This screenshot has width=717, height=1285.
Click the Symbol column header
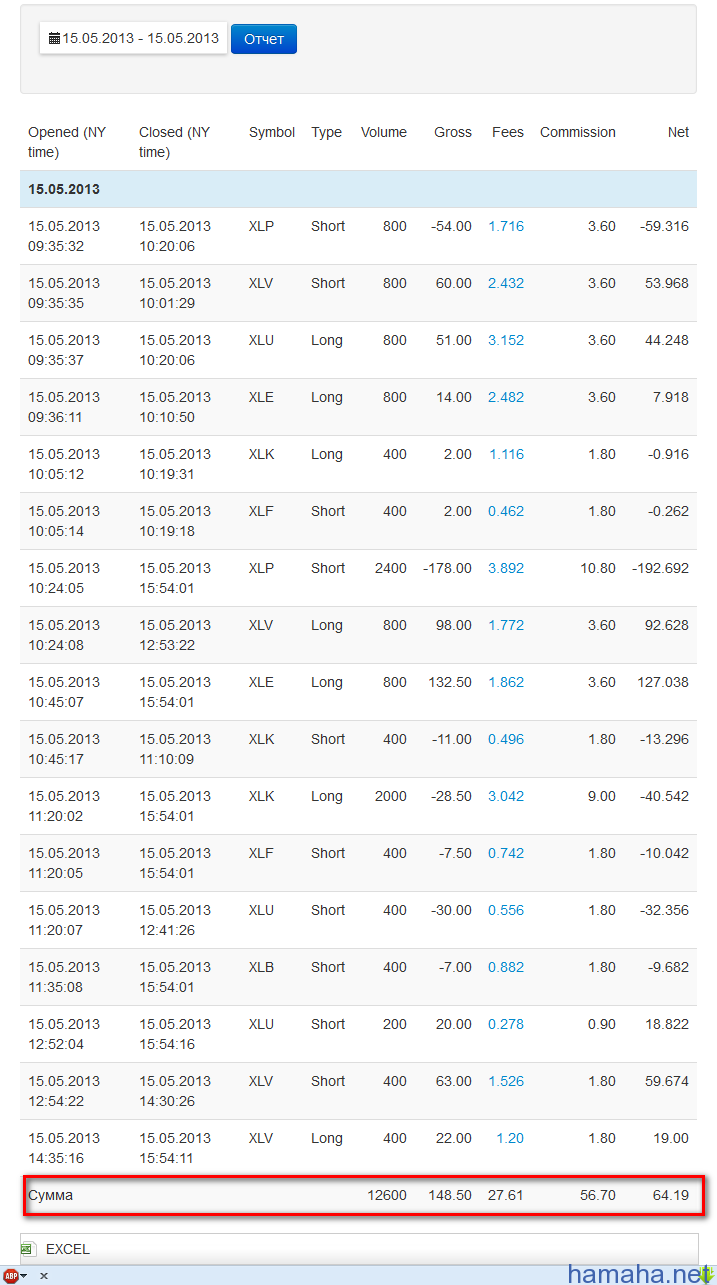click(x=272, y=132)
